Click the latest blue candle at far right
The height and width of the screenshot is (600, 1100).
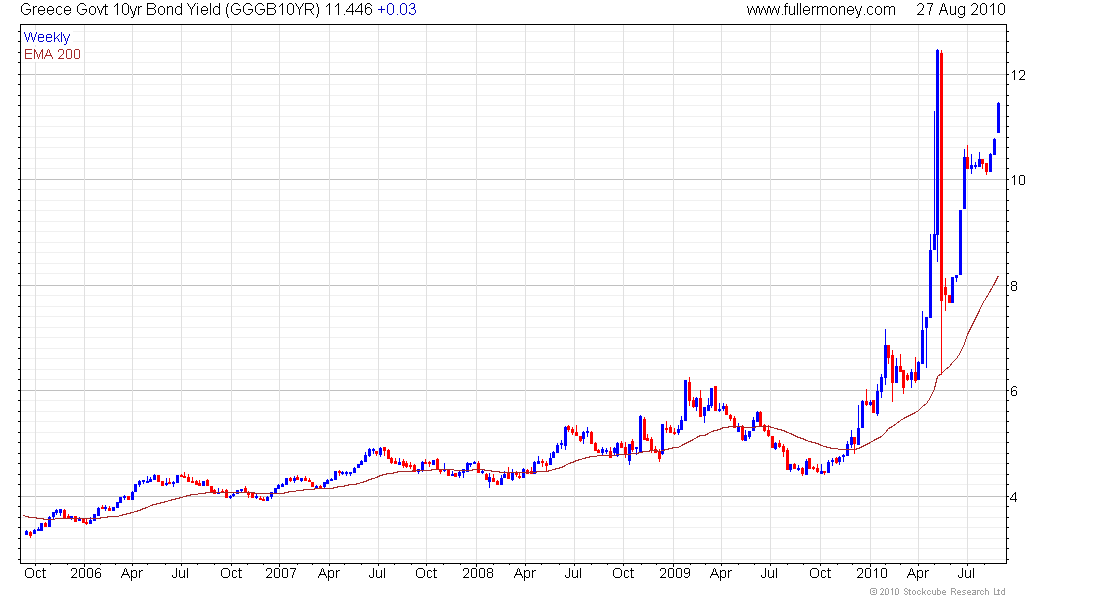pos(998,117)
